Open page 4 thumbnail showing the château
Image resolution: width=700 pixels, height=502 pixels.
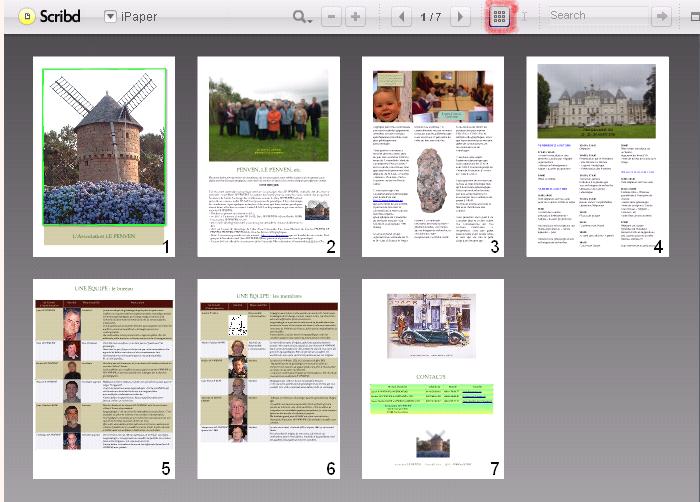tap(597, 157)
